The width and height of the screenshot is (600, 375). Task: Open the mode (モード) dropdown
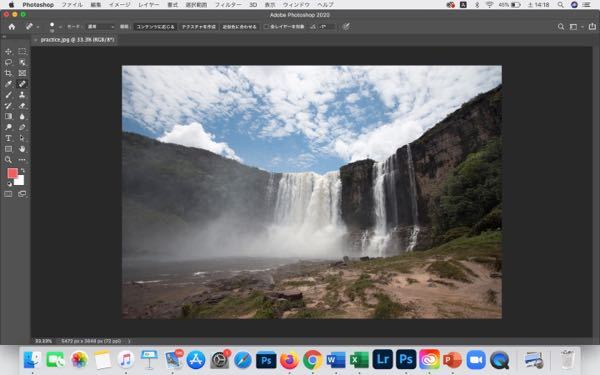click(x=100, y=27)
